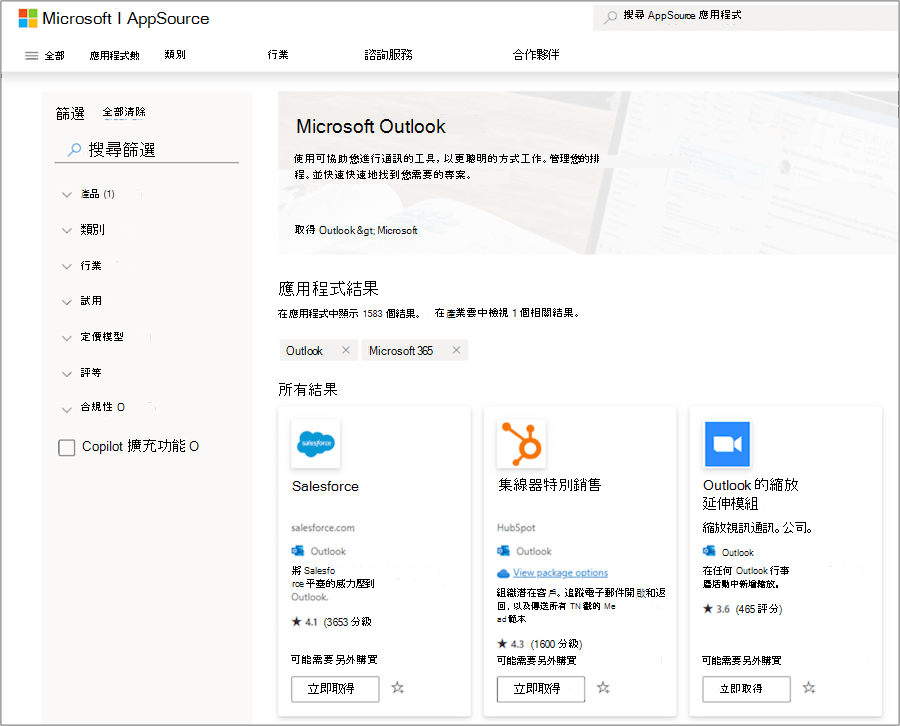Expand the 試用 filter section
The height and width of the screenshot is (726, 900).
pyautogui.click(x=82, y=301)
